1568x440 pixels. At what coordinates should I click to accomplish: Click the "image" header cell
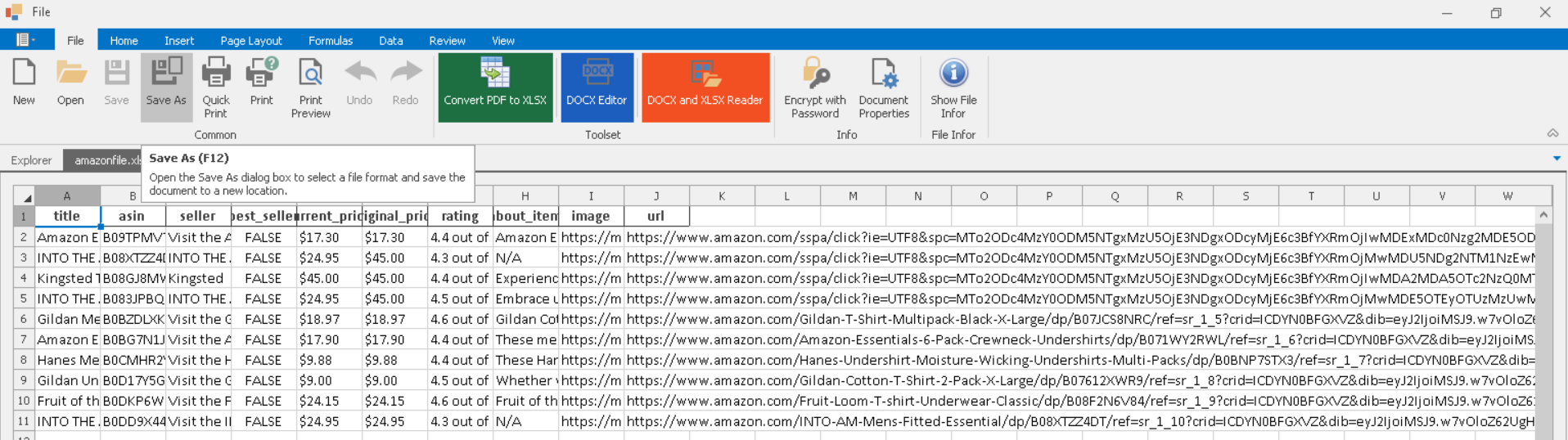coord(591,216)
